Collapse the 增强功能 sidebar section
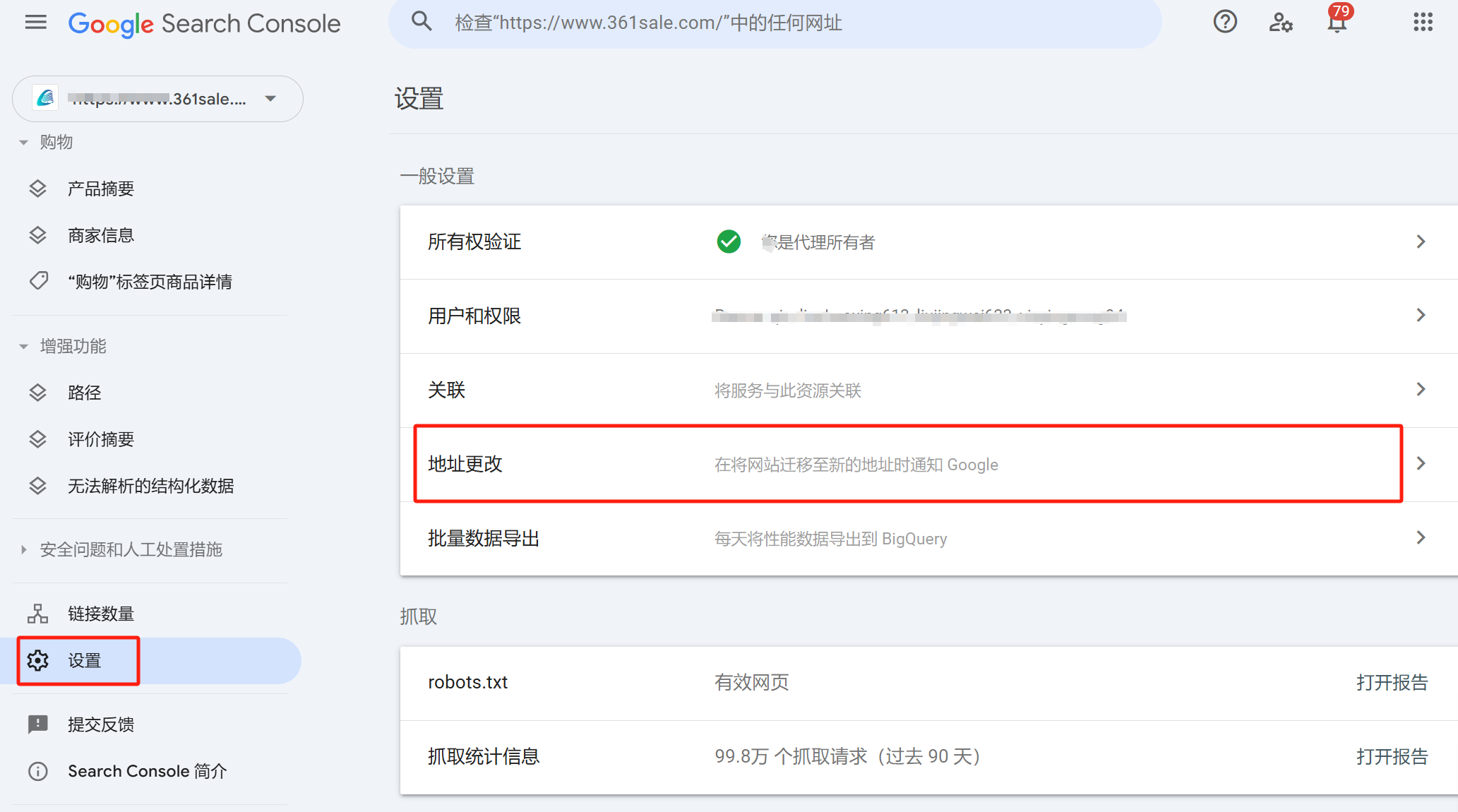This screenshot has height=812, width=1458. coord(23,347)
